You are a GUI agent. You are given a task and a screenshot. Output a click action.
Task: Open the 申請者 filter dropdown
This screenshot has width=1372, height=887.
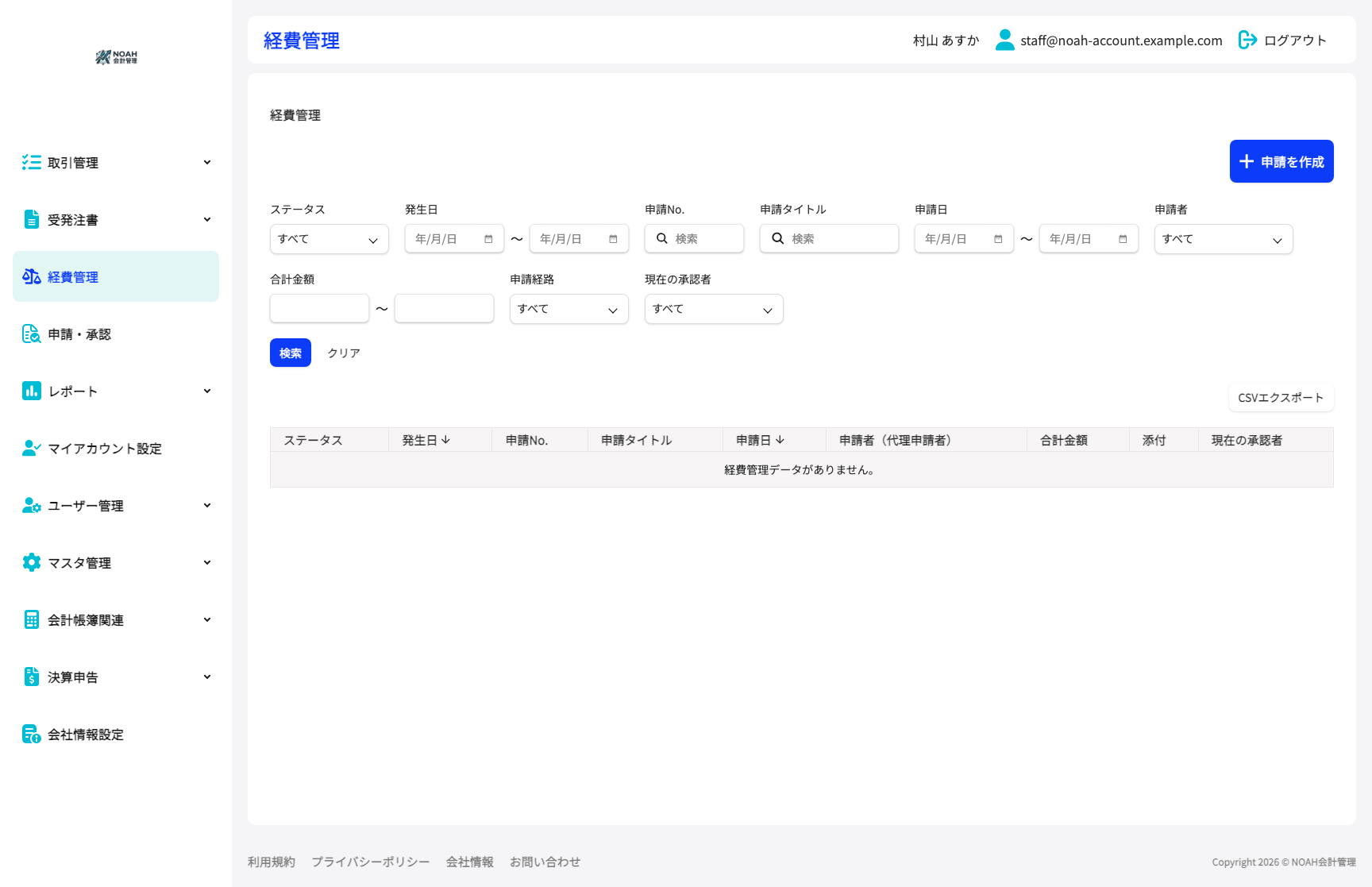(1224, 239)
